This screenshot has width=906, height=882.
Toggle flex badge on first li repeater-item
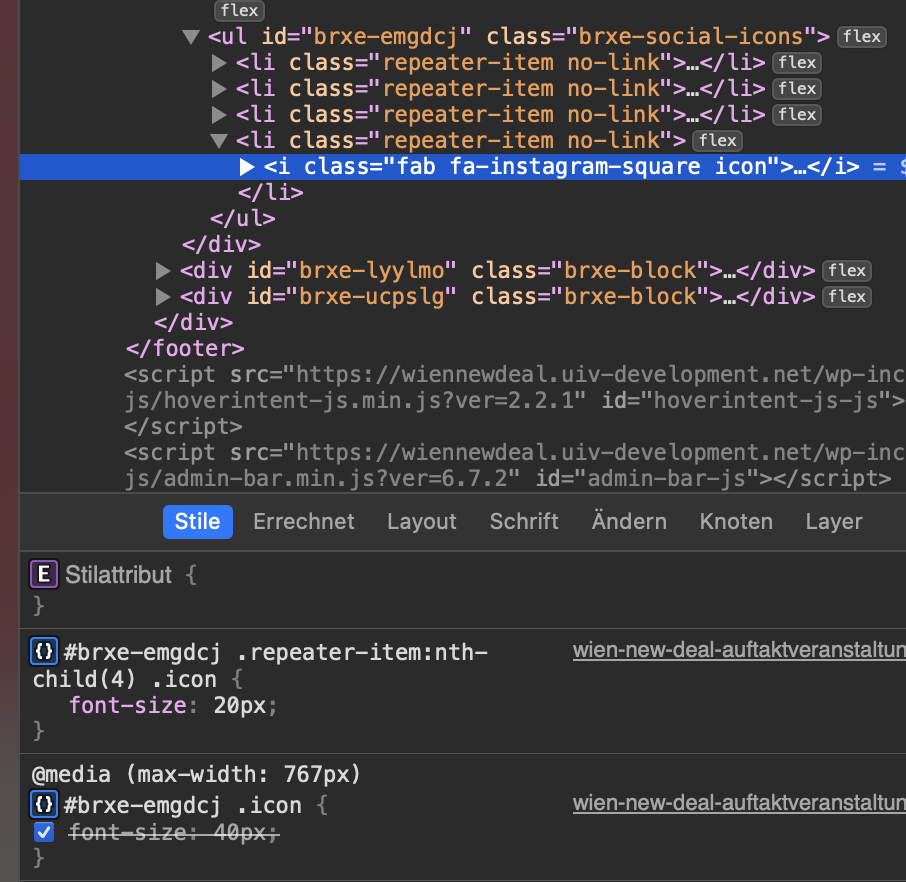tap(797, 63)
